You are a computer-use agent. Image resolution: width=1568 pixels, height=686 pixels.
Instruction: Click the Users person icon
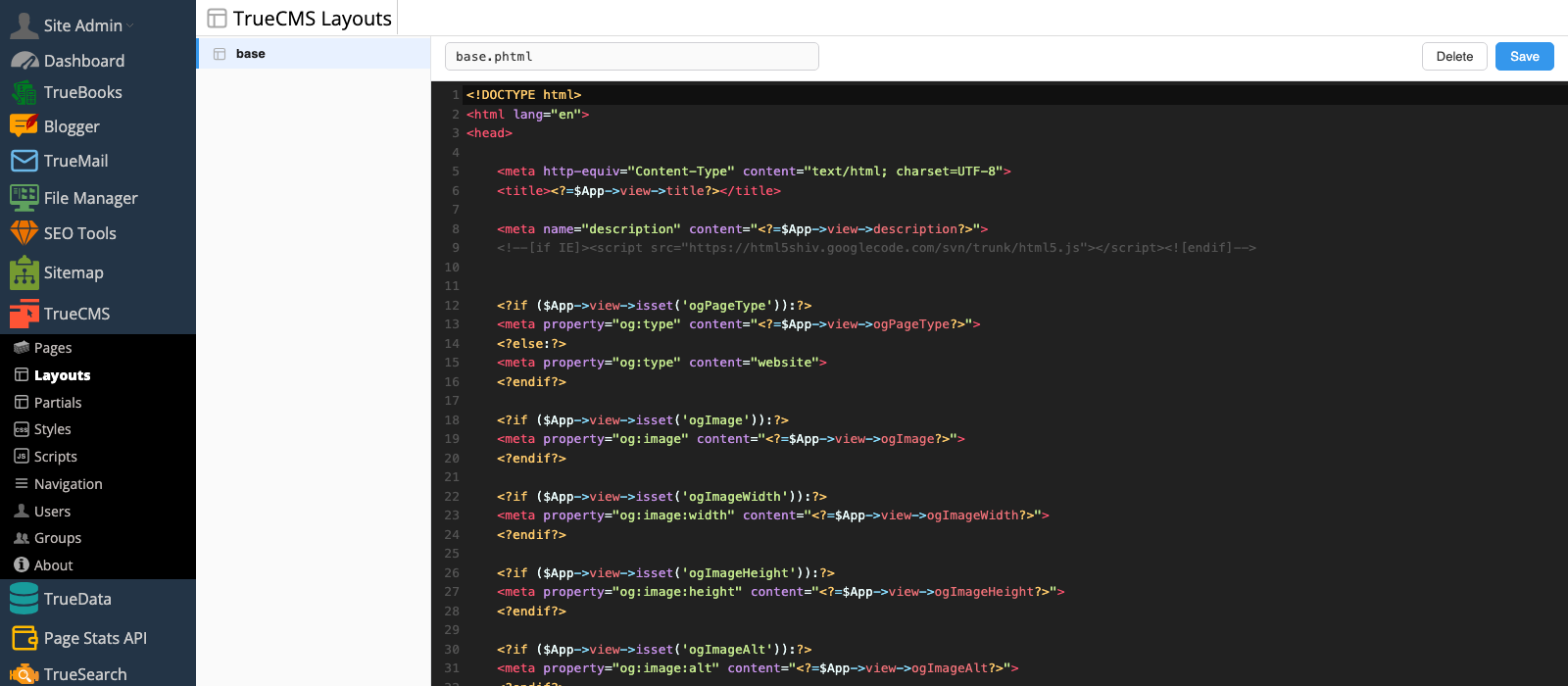(x=22, y=511)
